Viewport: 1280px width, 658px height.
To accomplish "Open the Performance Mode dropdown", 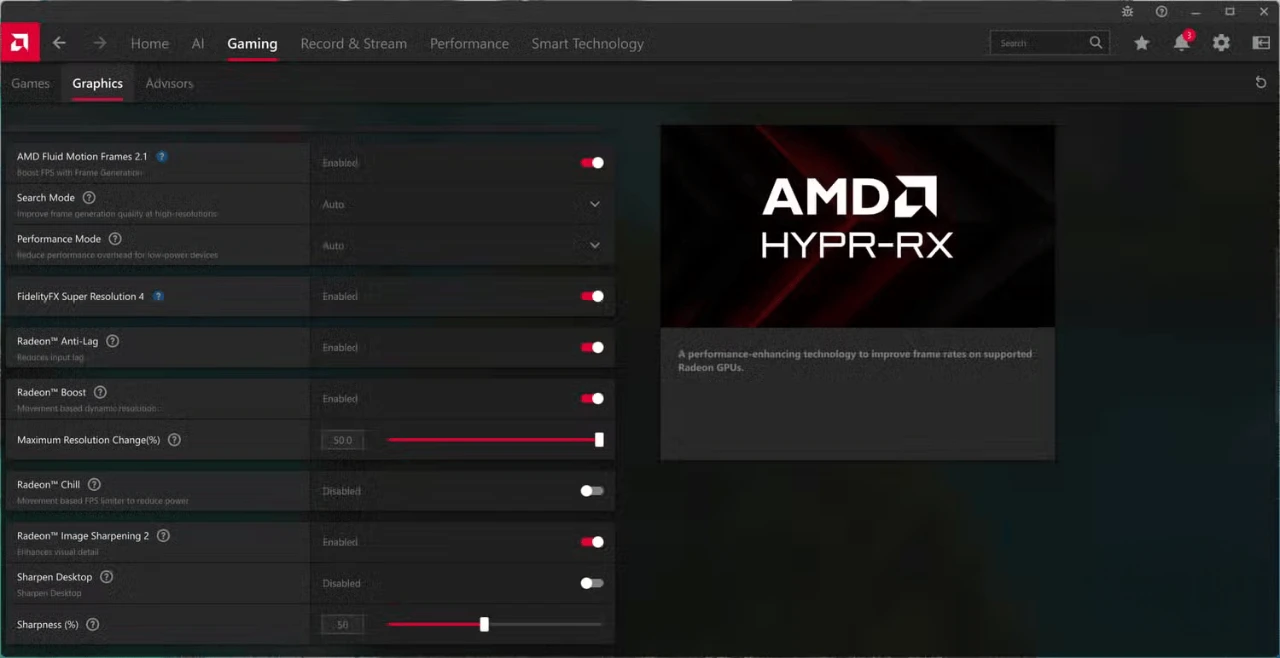I will pyautogui.click(x=595, y=245).
